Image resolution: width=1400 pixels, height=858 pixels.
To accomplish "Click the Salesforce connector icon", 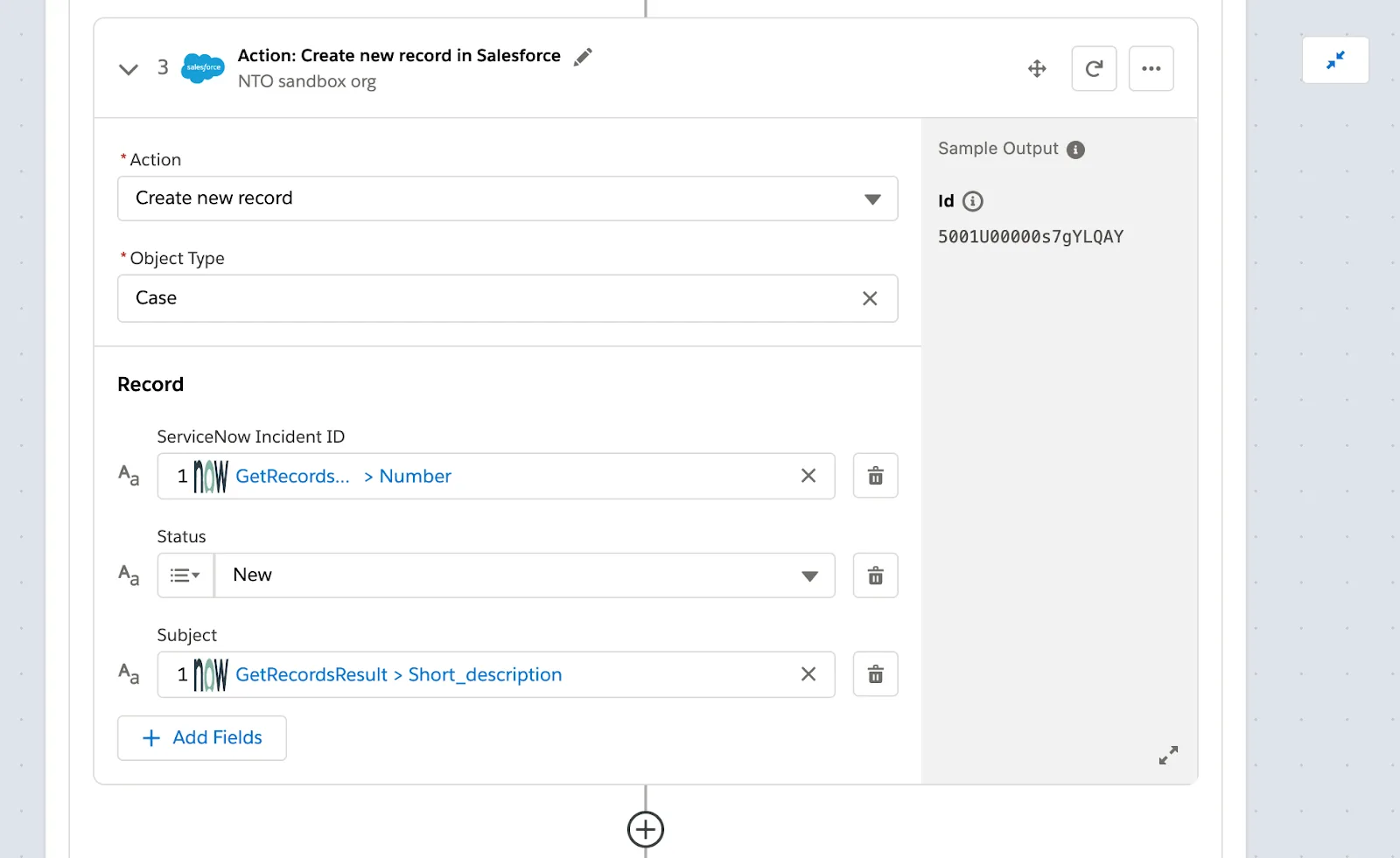I will [202, 67].
